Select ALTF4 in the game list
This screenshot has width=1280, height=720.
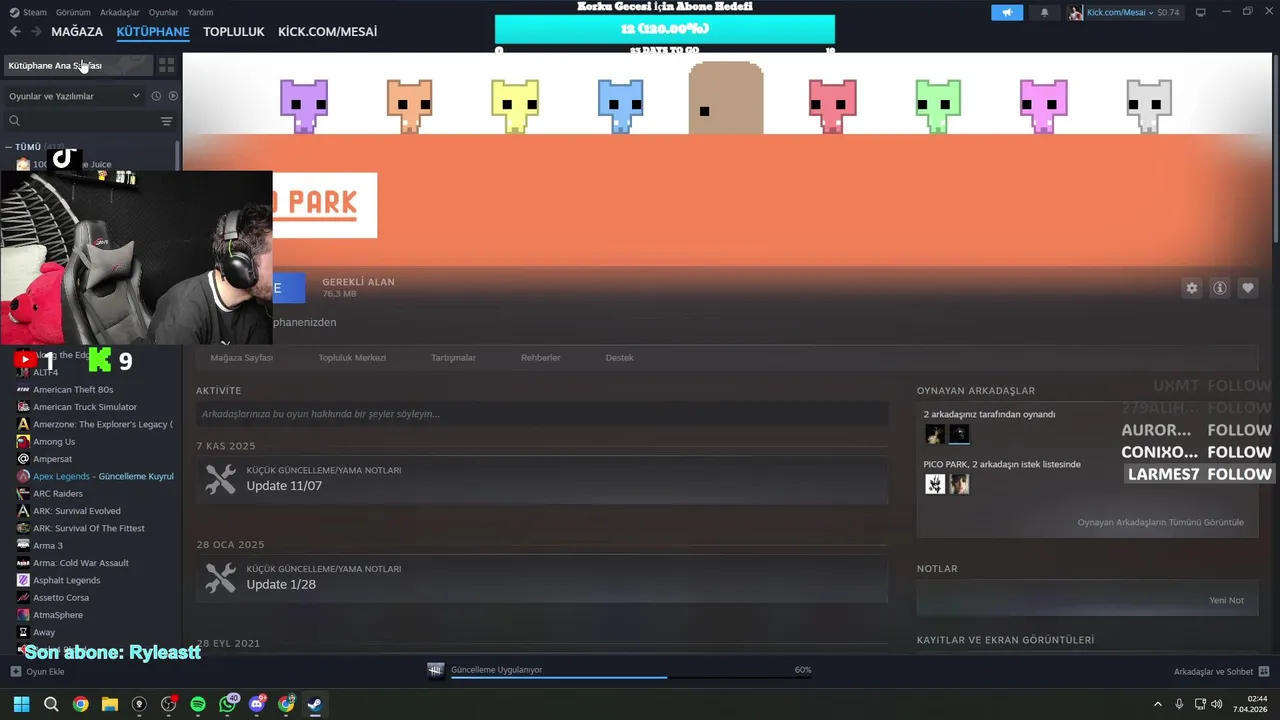tap(45, 372)
